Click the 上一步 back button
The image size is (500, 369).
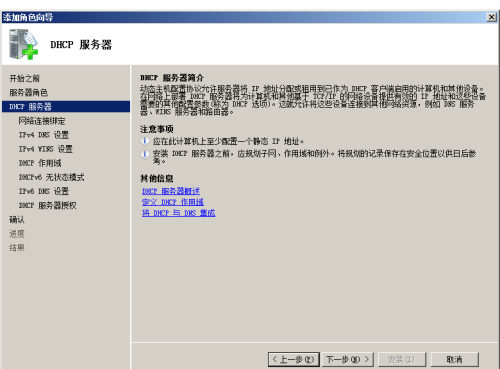click(x=294, y=359)
